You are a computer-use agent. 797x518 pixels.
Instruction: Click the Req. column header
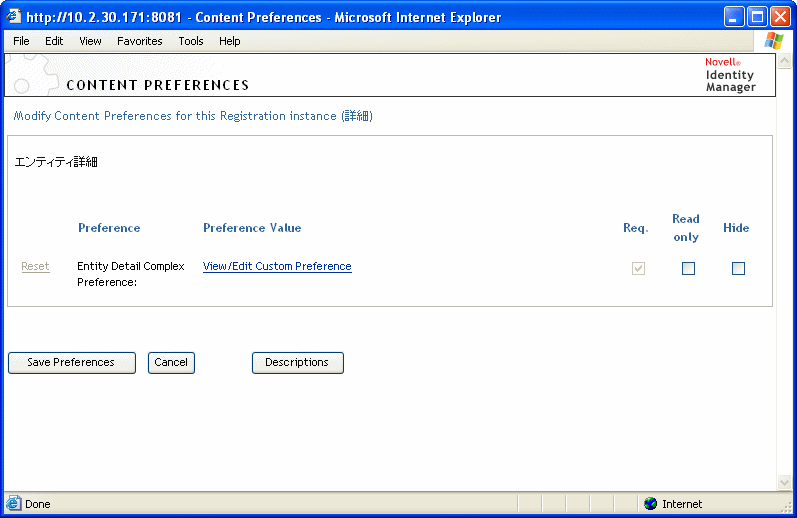click(x=636, y=228)
